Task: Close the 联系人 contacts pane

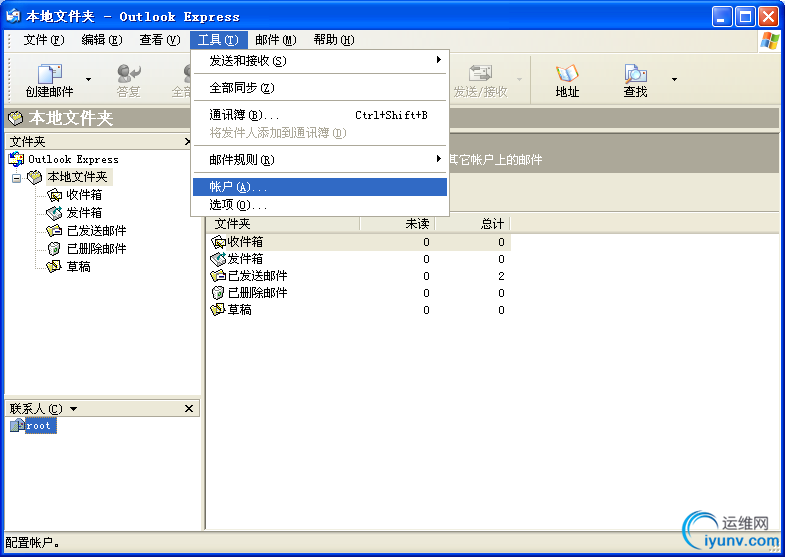Action: [189, 409]
